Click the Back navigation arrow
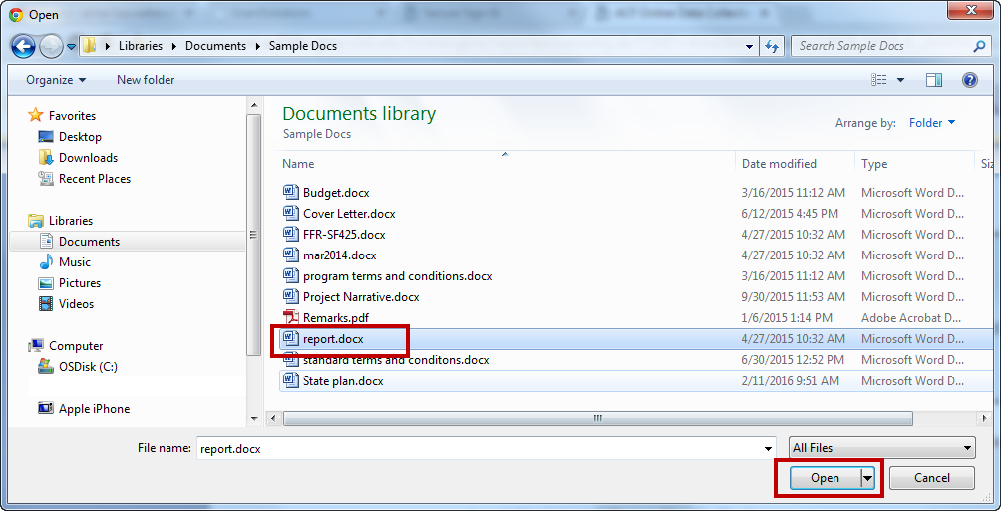Screen dimensions: 1001x511 24,46
